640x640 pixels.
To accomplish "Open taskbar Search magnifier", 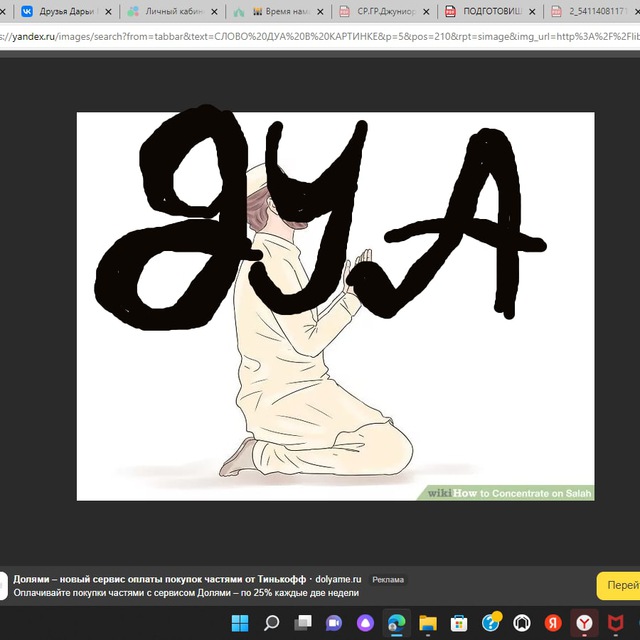I will tap(271, 623).
